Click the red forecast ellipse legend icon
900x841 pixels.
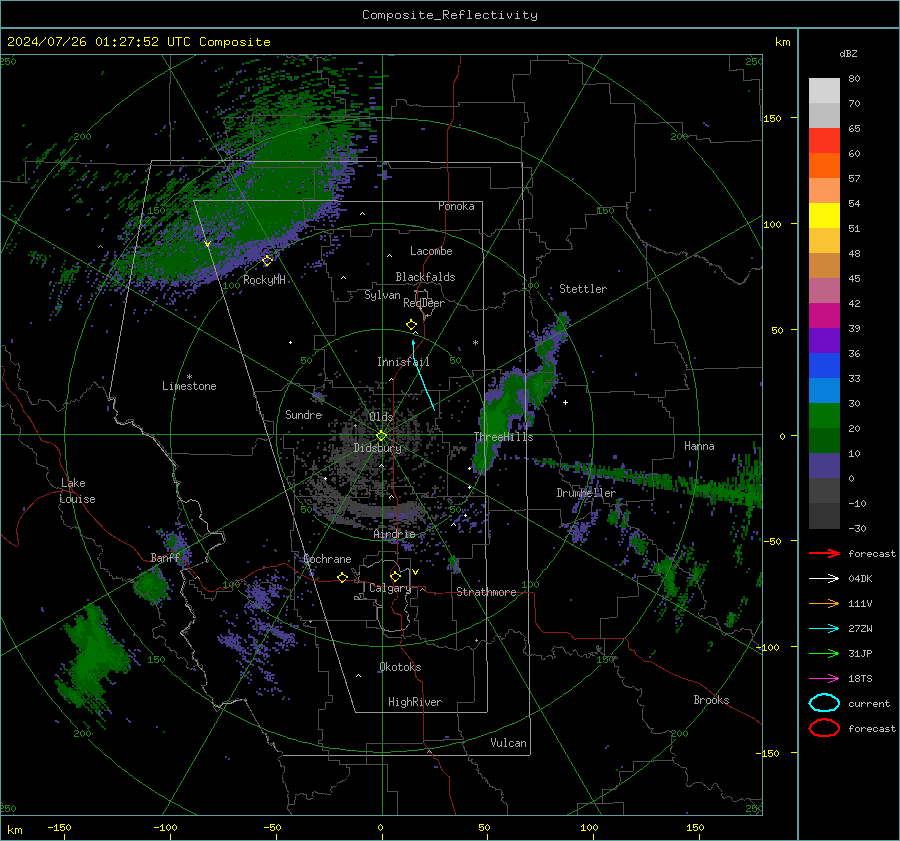point(824,728)
